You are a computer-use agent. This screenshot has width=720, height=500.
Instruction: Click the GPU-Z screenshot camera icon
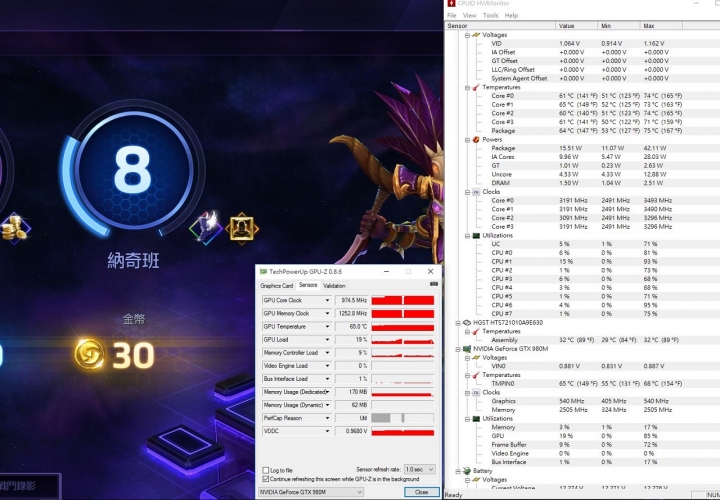click(x=433, y=285)
